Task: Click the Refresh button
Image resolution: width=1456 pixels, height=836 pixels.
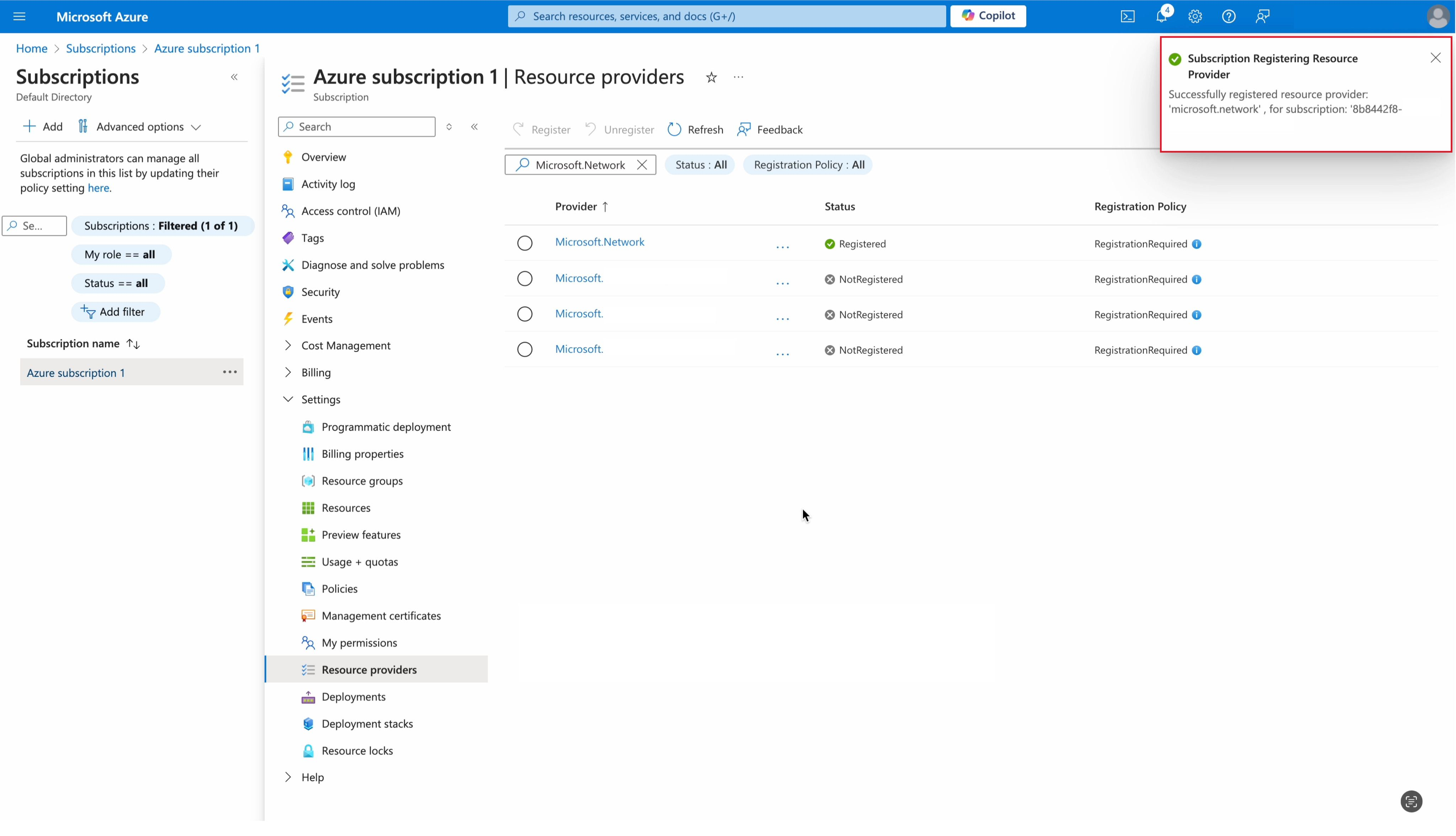Action: click(695, 130)
